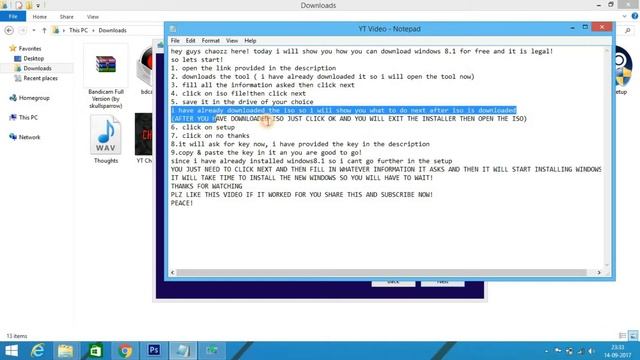This screenshot has height=360, width=640.
Task: Switch to Notepad taskbar icon
Action: 182,351
